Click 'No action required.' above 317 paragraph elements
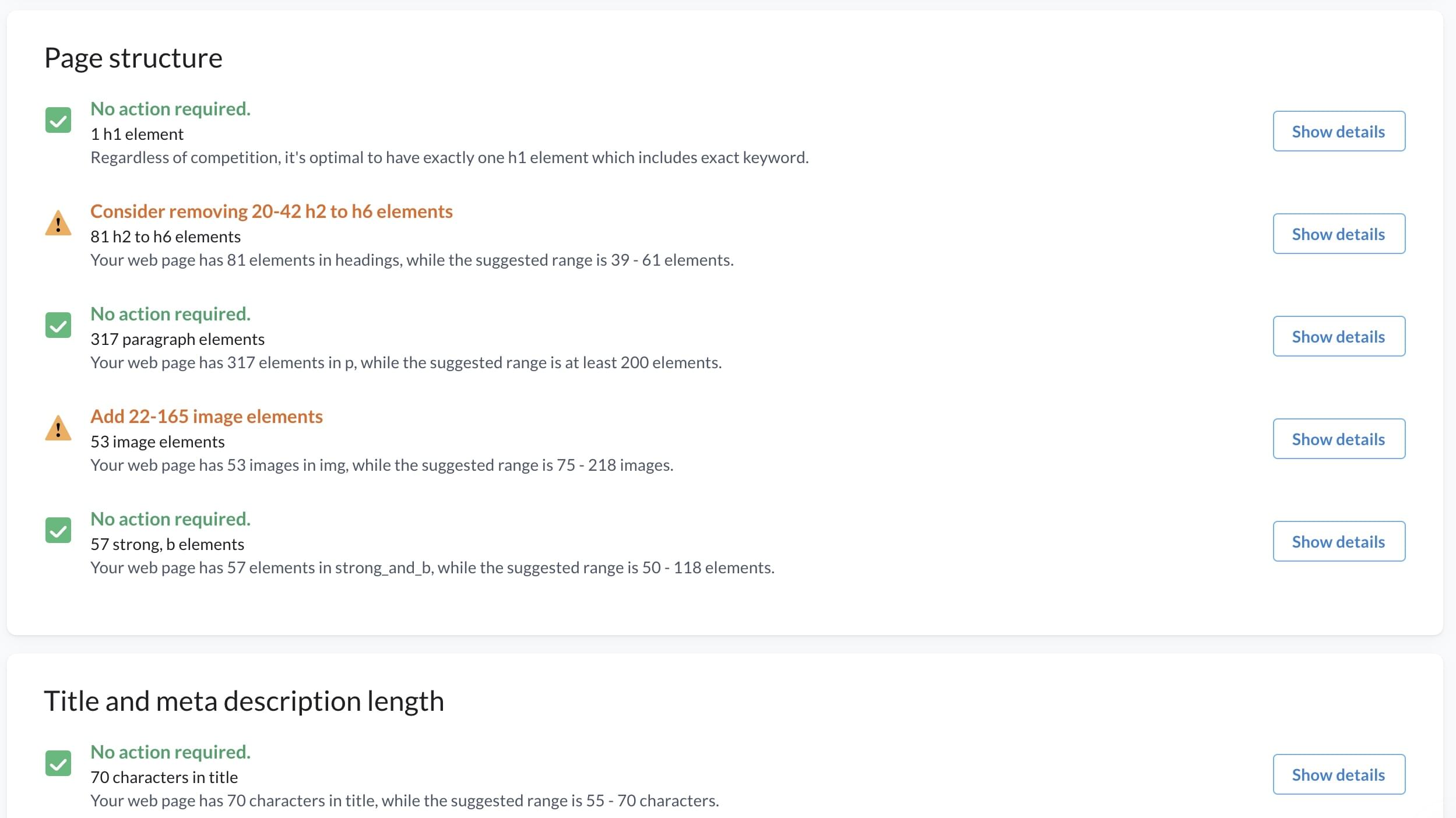The image size is (1456, 818). (x=170, y=313)
